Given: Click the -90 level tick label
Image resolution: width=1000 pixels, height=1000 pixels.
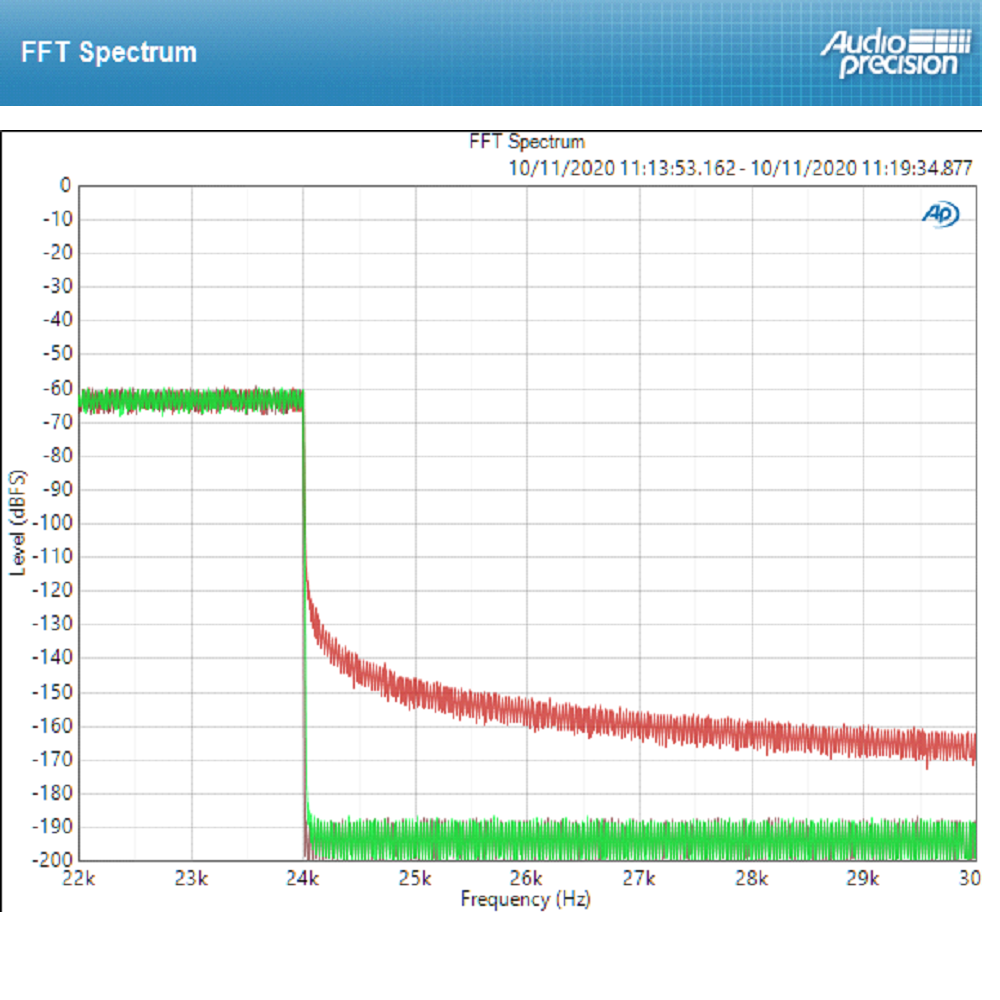Looking at the screenshot, I should click(x=57, y=489).
